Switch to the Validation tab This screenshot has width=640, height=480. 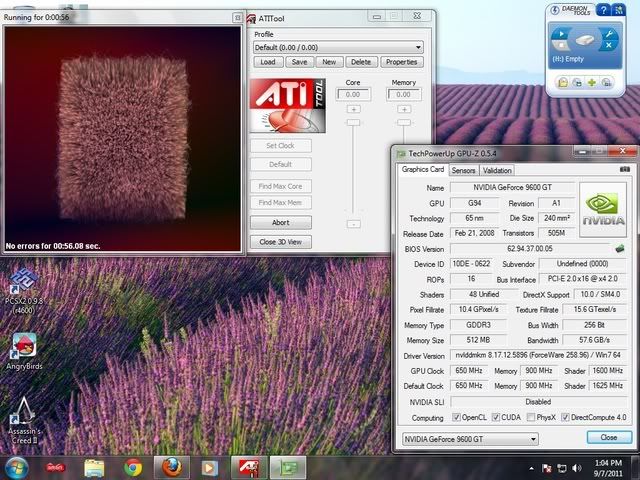tap(497, 171)
